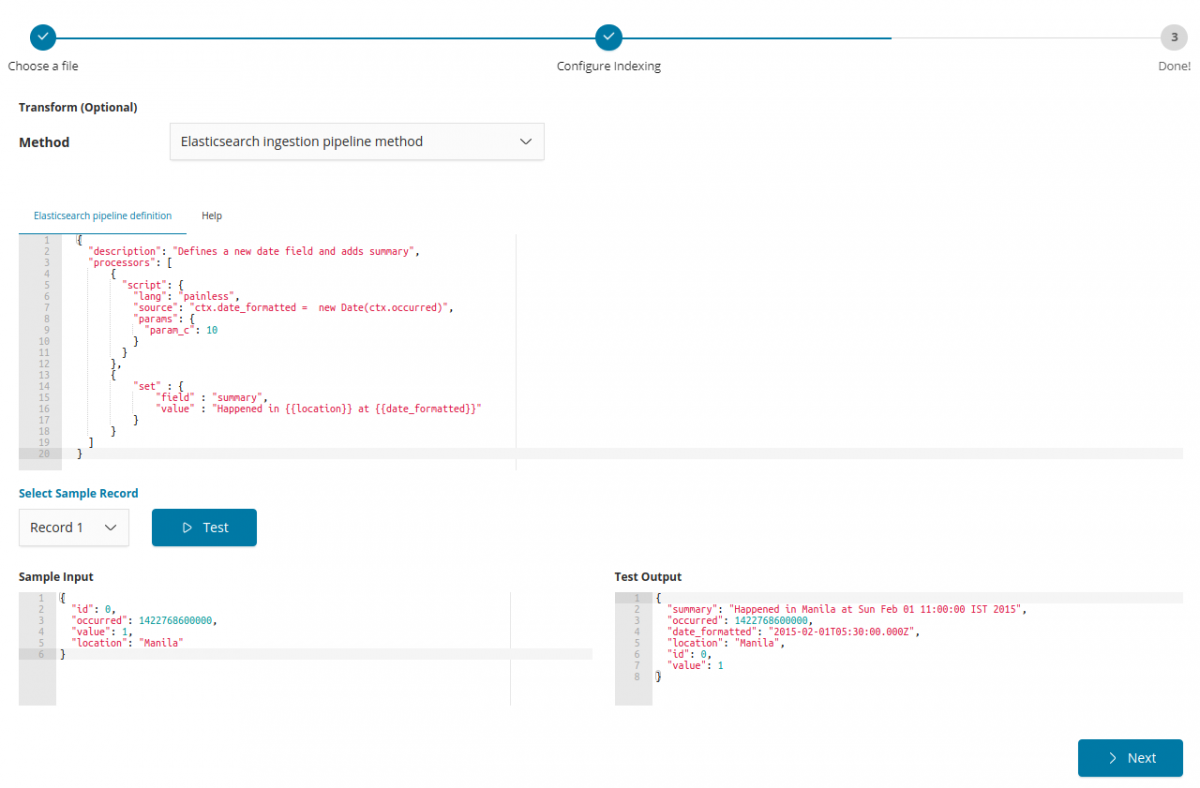Click the "id": 0 line in Sample Input
This screenshot has width=1200, height=788.
(x=95, y=609)
